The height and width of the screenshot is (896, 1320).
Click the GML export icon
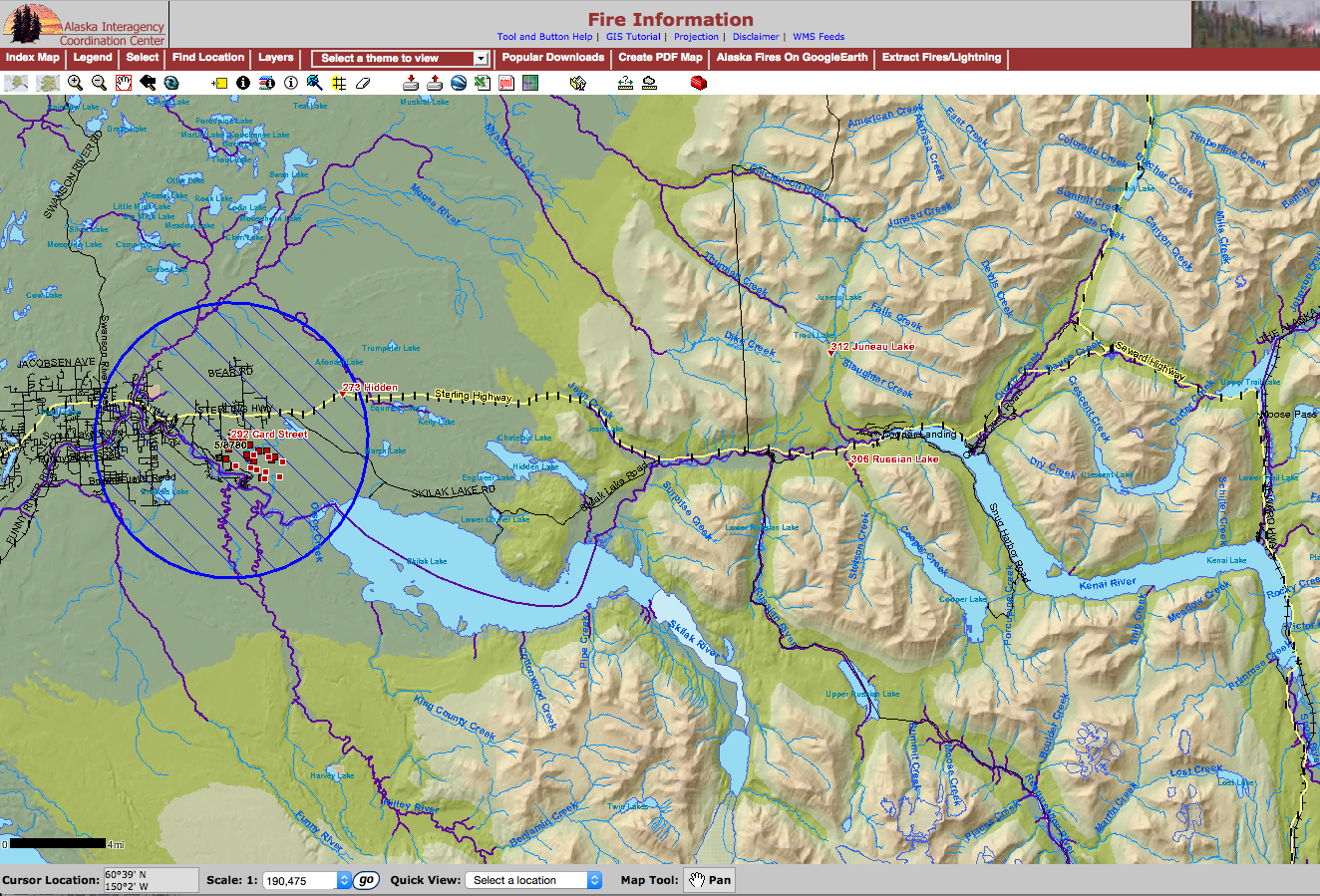point(506,83)
